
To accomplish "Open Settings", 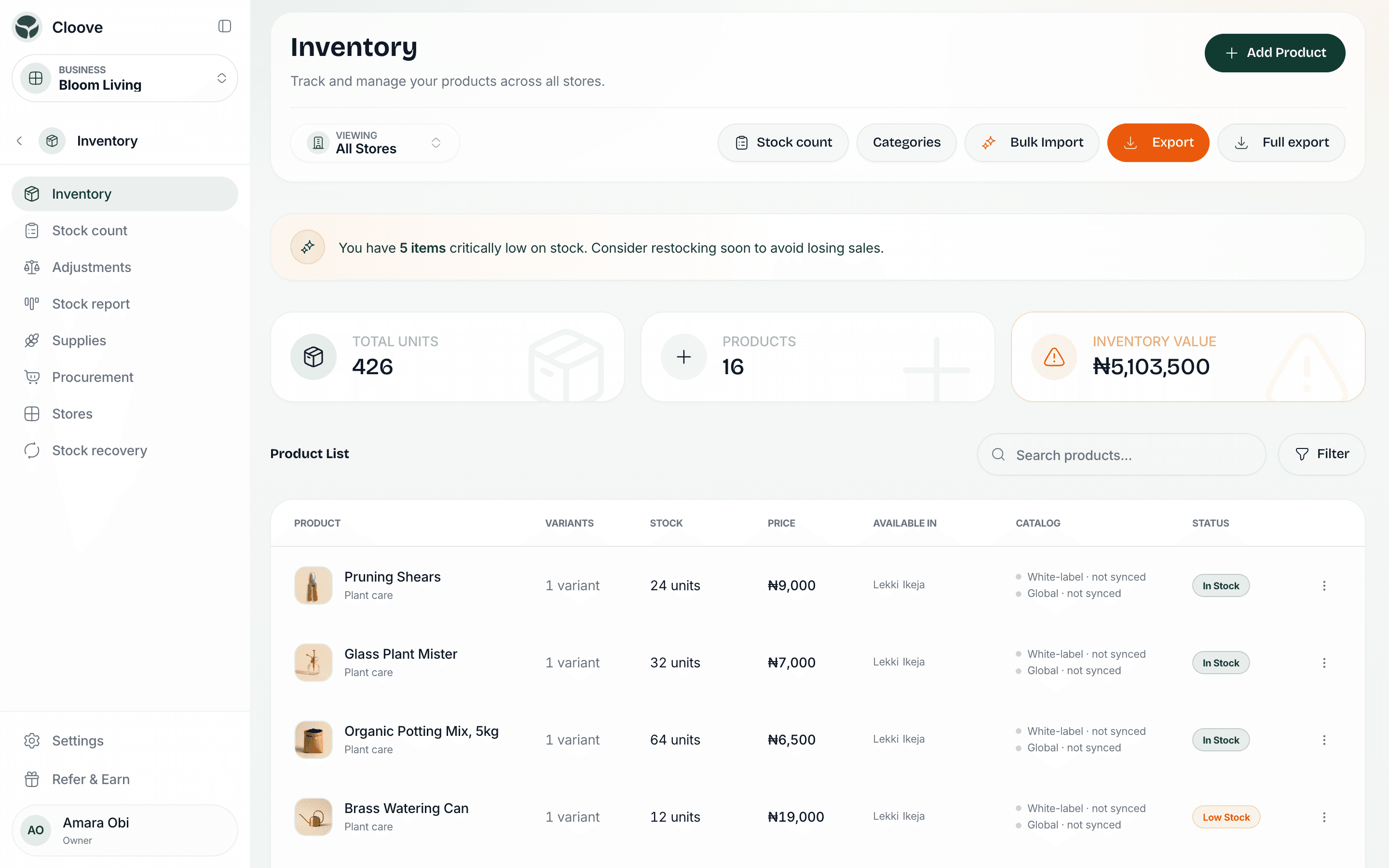I will click(x=124, y=741).
